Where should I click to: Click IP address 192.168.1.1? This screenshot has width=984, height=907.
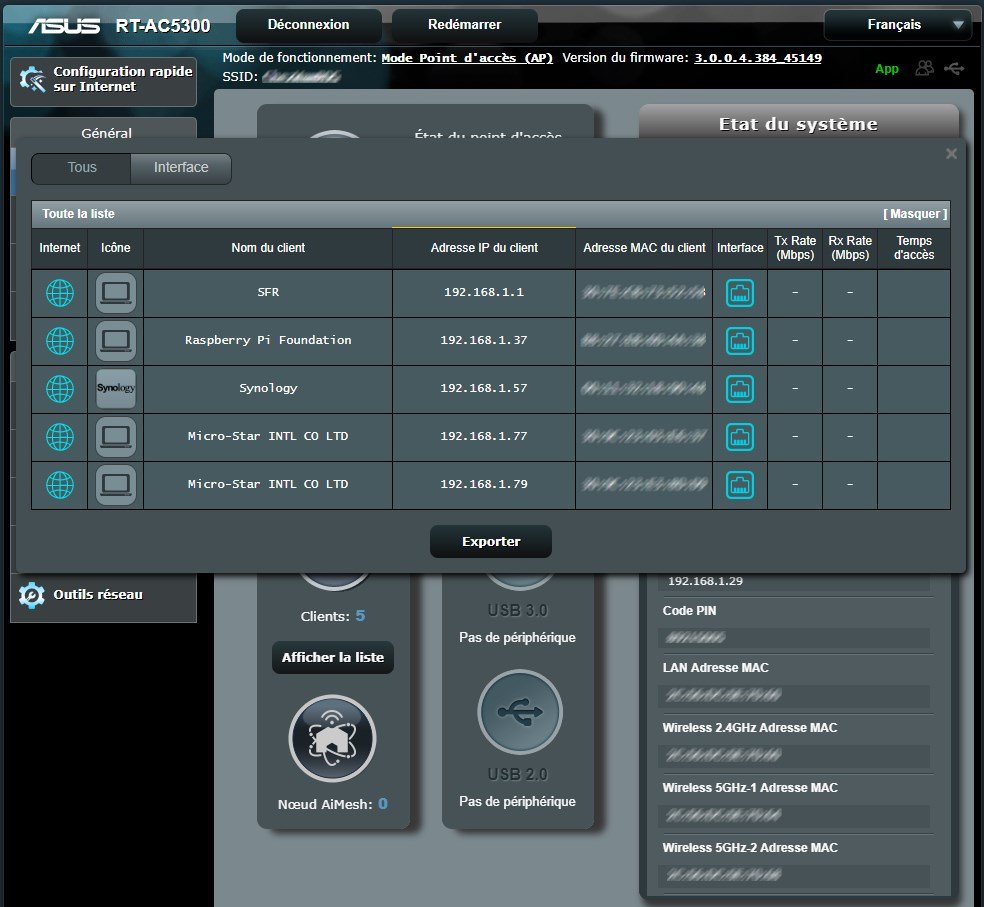point(484,292)
